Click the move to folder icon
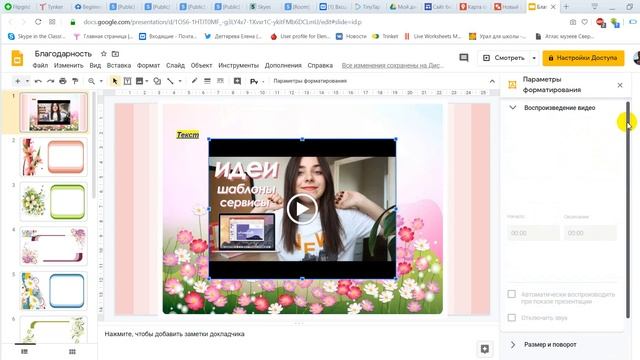The height and width of the screenshot is (360, 640). (116, 54)
